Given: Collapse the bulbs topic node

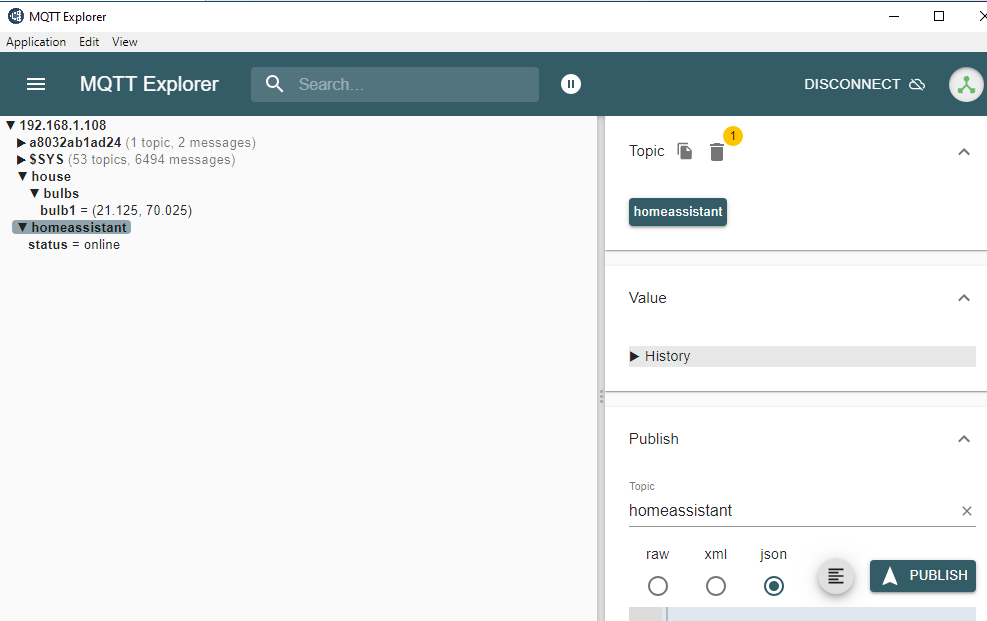Looking at the screenshot, I should 35,193.
